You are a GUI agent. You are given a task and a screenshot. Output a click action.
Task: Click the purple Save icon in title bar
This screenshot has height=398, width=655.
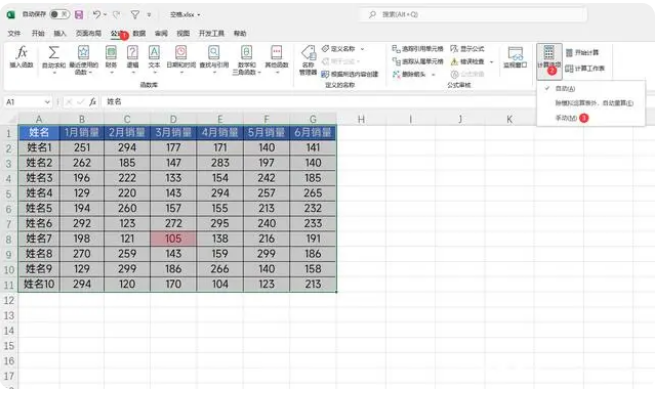coord(79,15)
